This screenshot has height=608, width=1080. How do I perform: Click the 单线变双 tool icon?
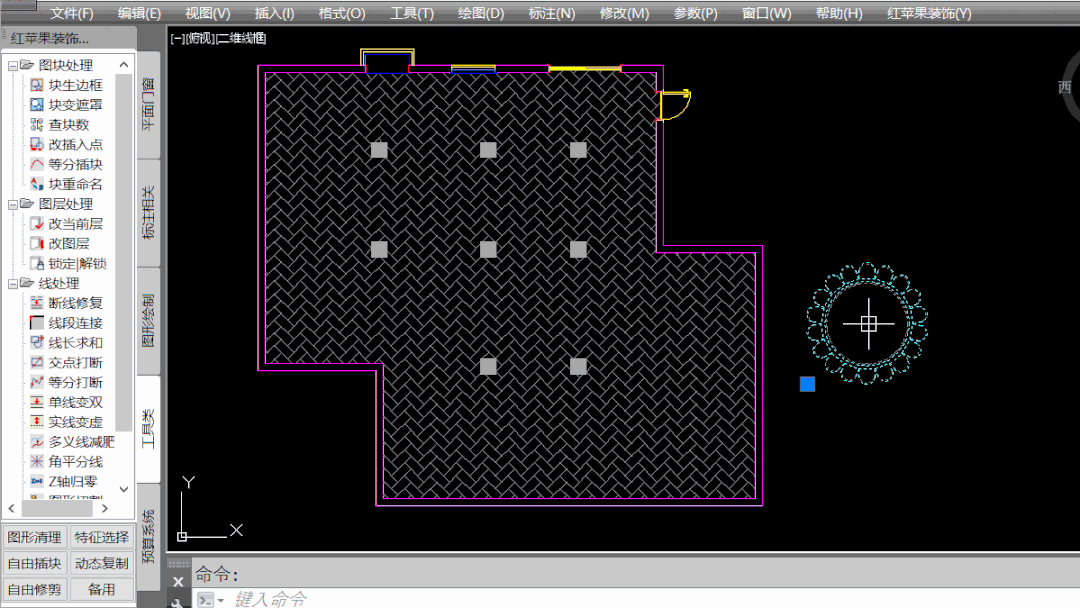37,402
